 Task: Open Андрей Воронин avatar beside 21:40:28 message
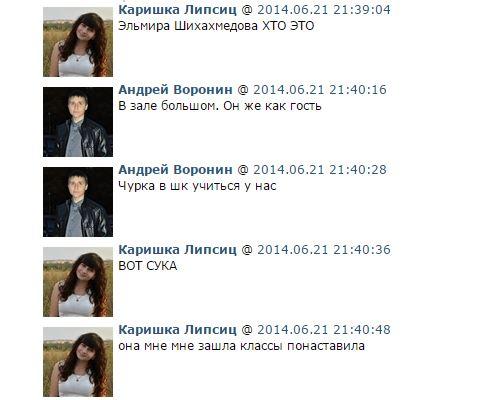point(78,202)
